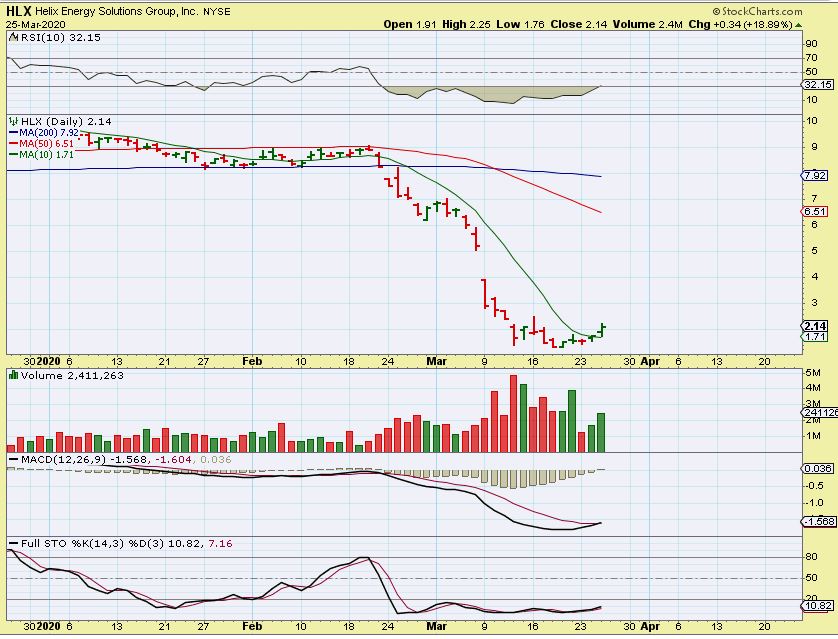Click 2020 on the price chart date axis
The height and width of the screenshot is (639, 838).
tap(48, 362)
